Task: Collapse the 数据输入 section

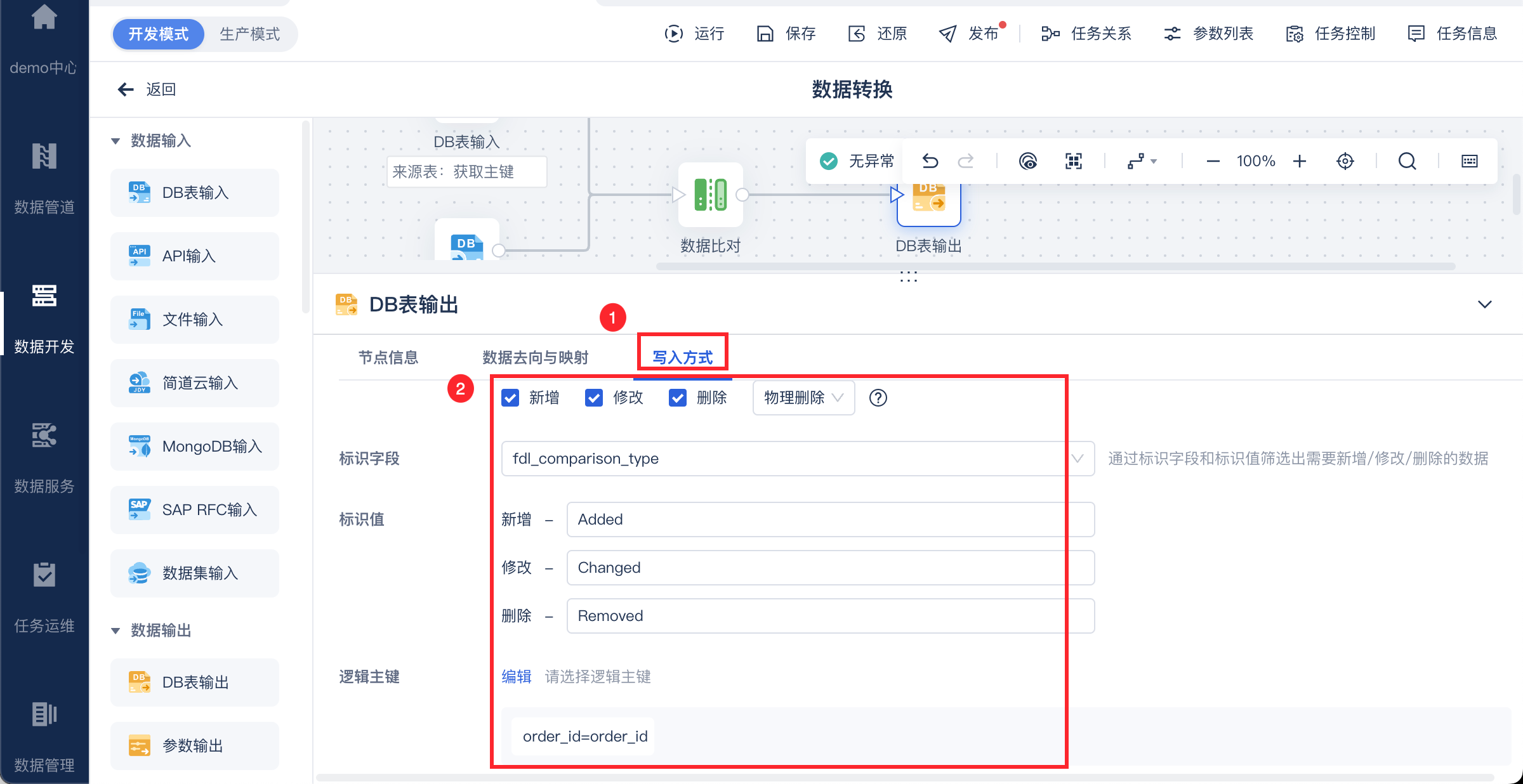Action: 115,141
